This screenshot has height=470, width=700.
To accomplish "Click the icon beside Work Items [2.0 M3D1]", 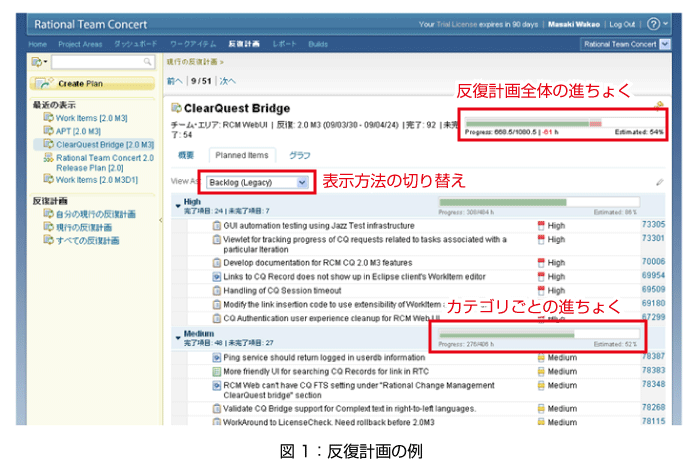I will click(48, 179).
